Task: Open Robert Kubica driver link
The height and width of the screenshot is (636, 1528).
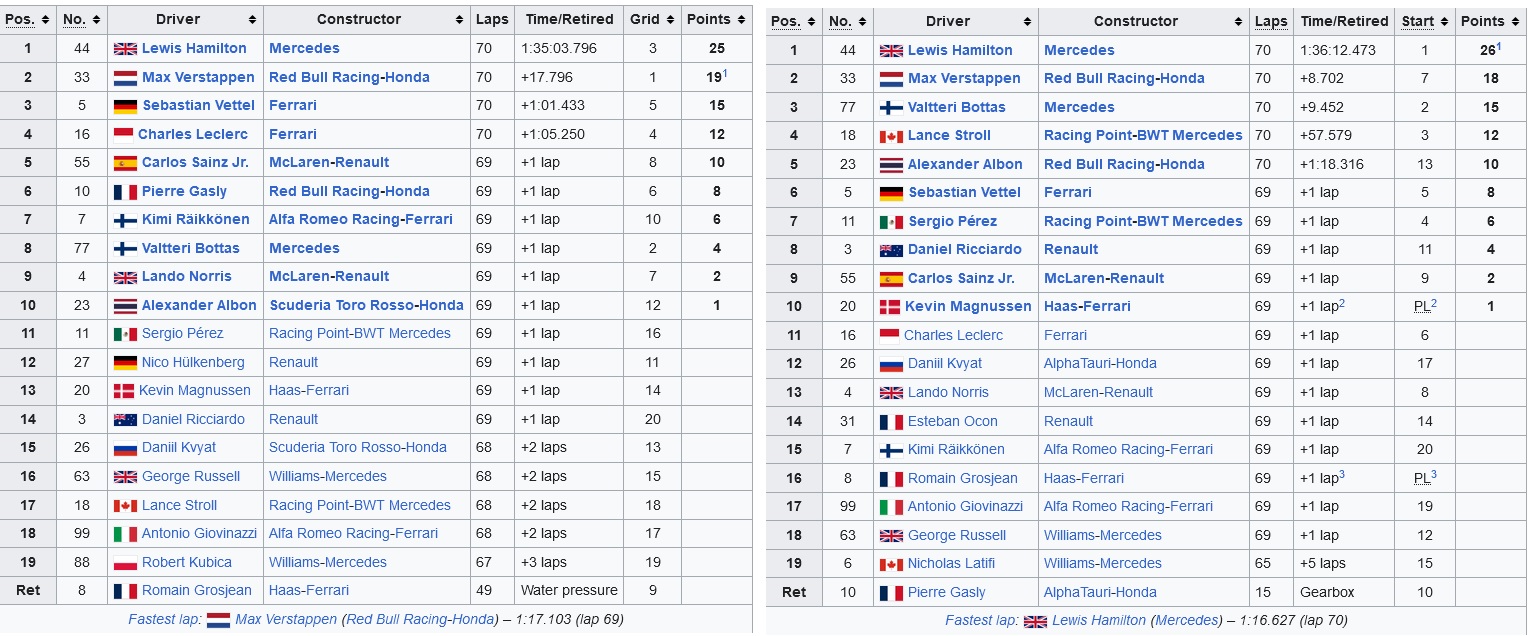Action: point(187,562)
